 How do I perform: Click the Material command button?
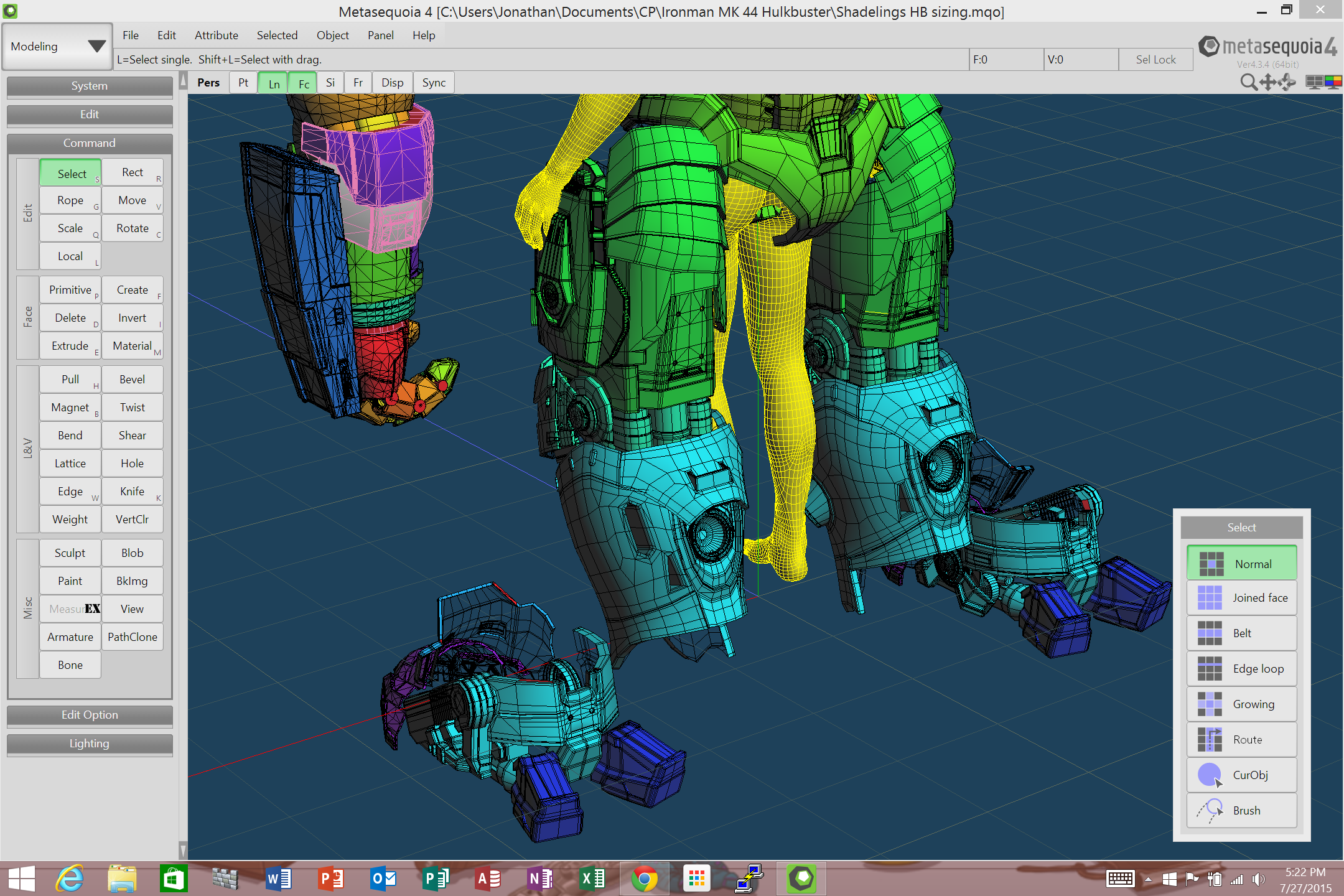(133, 346)
